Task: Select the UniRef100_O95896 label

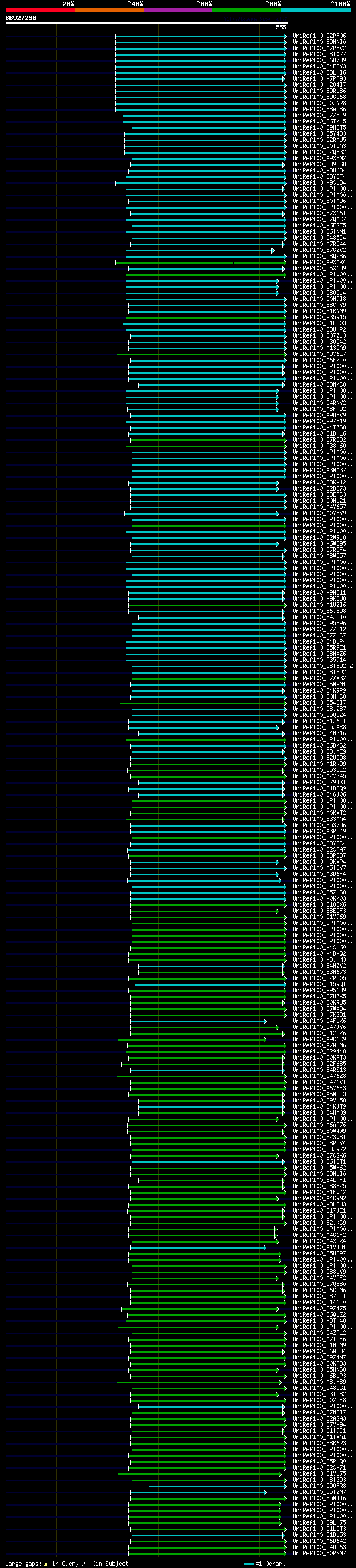Action: tap(319, 623)
